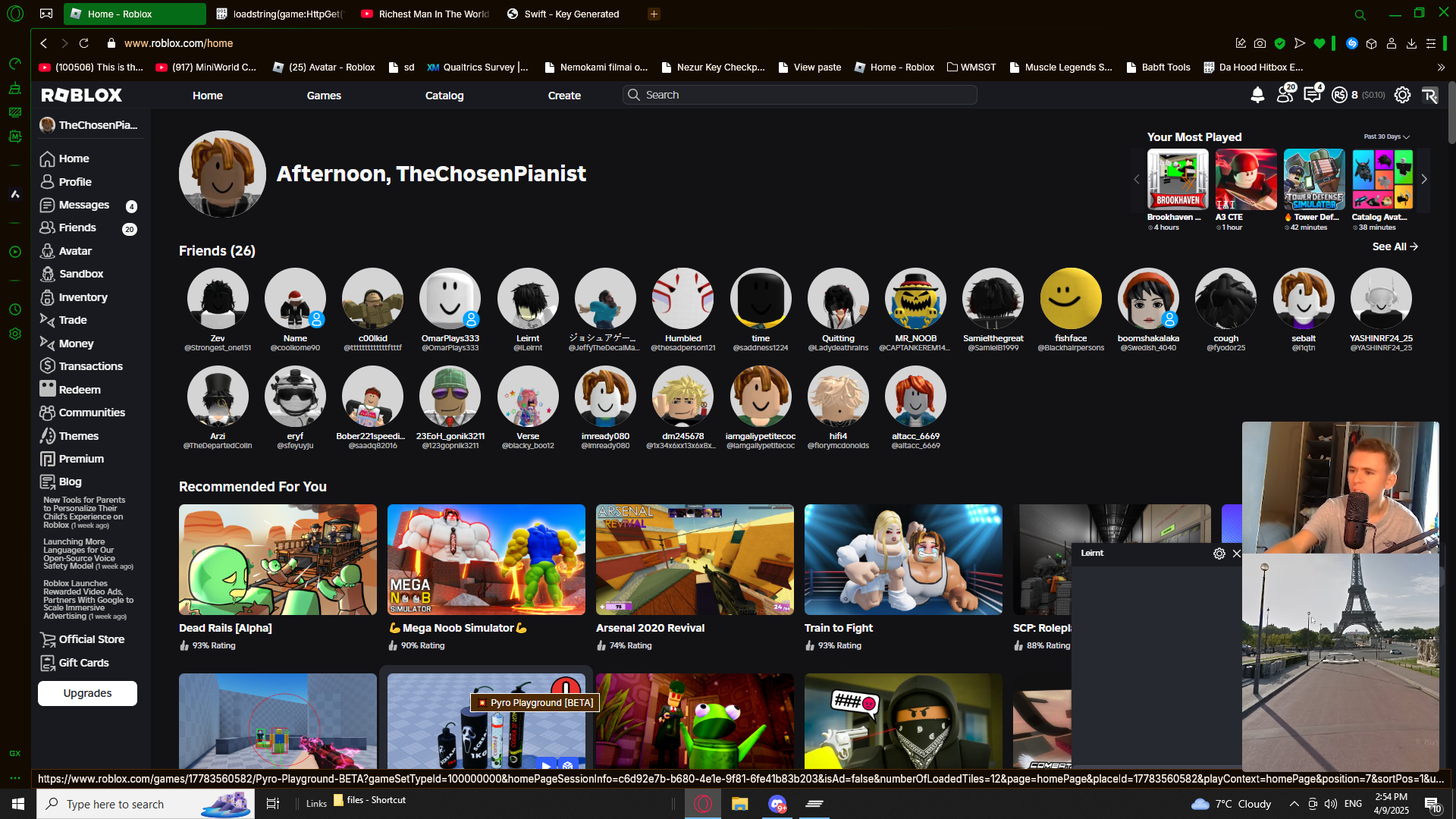The width and height of the screenshot is (1456, 819).
Task: Open Messages link in sidebar
Action: (x=83, y=205)
